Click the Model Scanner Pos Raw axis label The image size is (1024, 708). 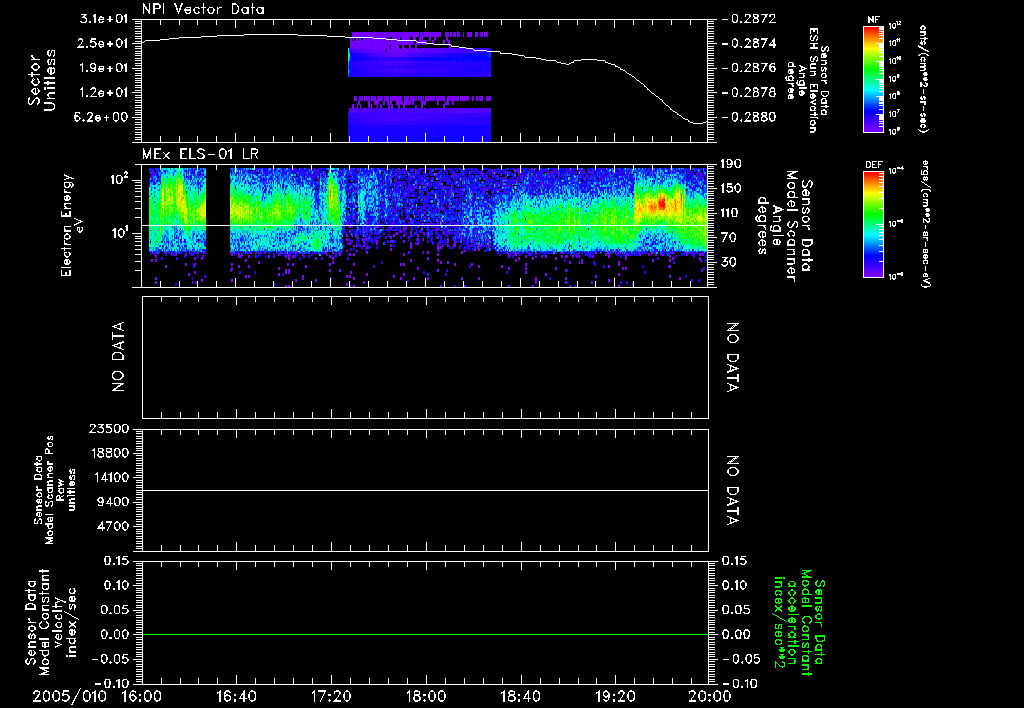(x=56, y=490)
